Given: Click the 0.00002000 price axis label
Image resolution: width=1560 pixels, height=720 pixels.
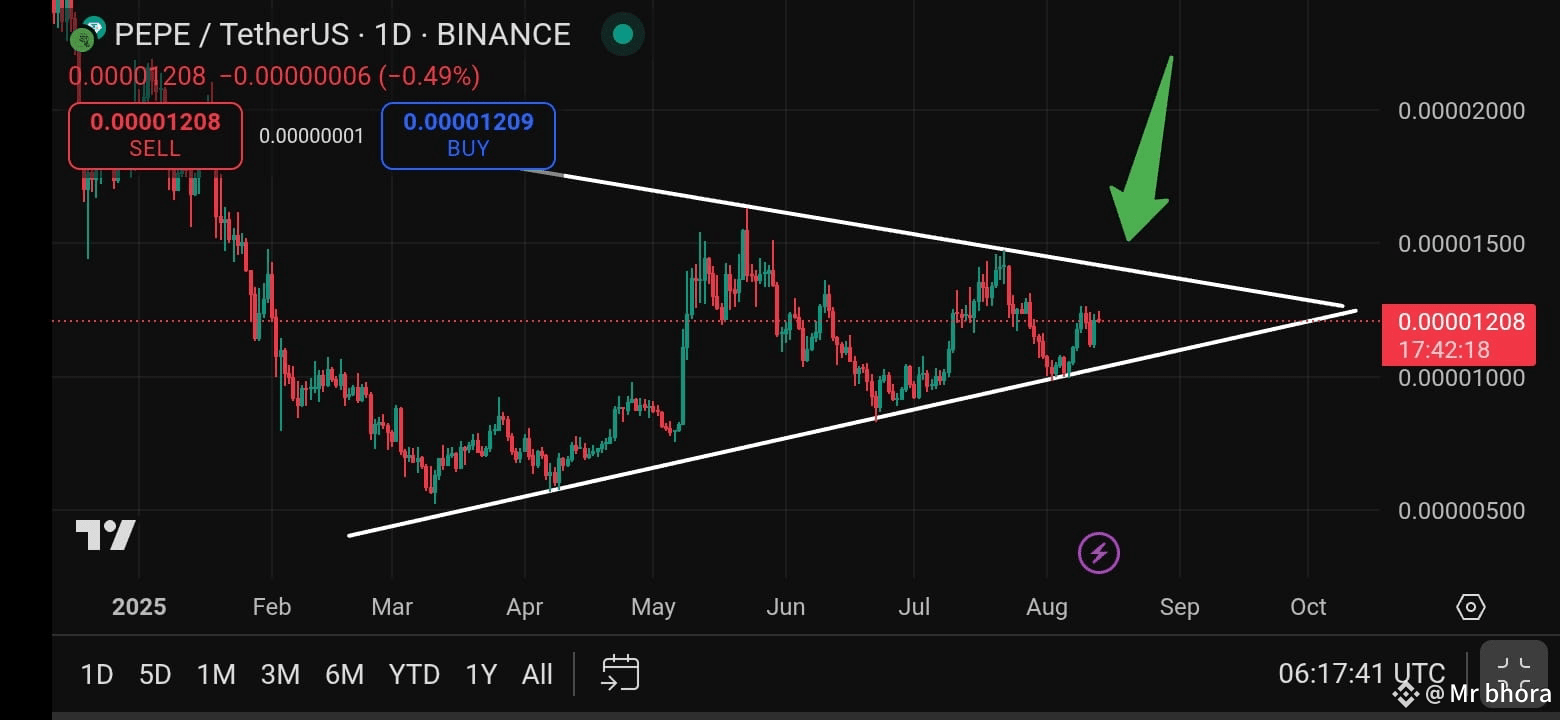Looking at the screenshot, I should pos(1461,110).
